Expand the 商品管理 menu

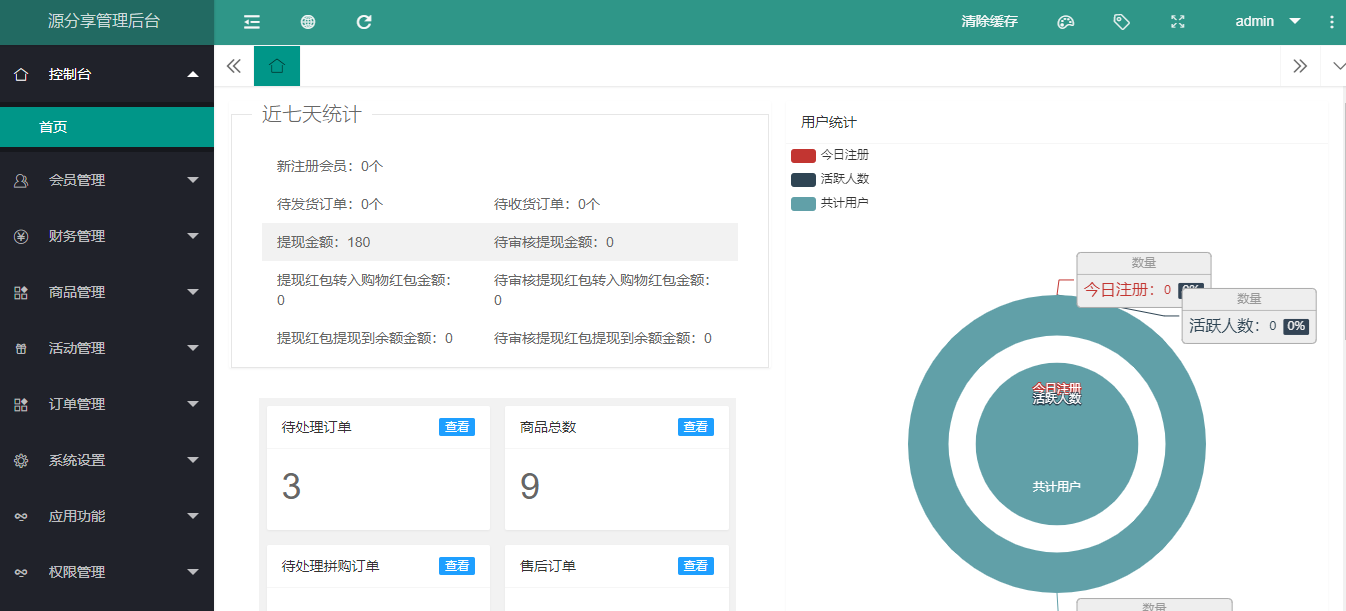pos(193,292)
